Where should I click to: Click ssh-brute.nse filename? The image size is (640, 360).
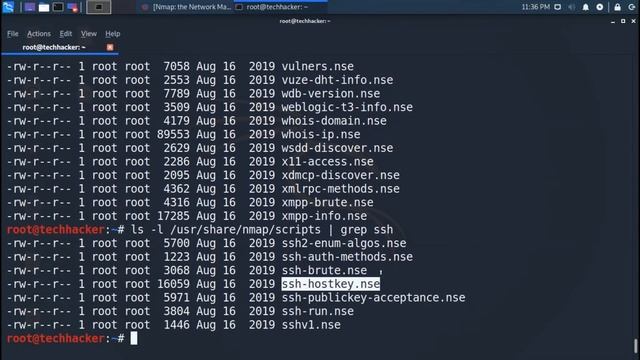click(324, 270)
